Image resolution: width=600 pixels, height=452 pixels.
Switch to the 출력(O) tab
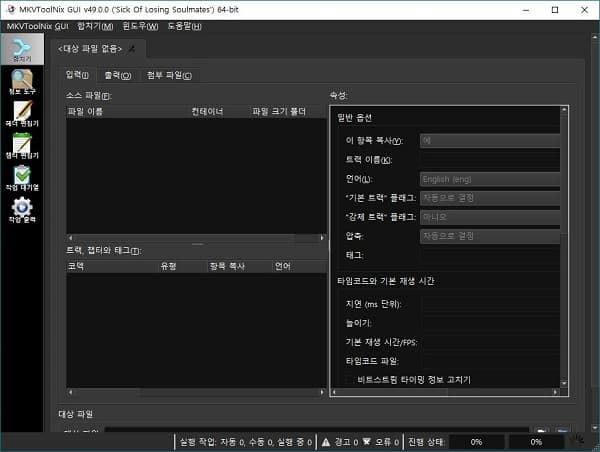118,75
